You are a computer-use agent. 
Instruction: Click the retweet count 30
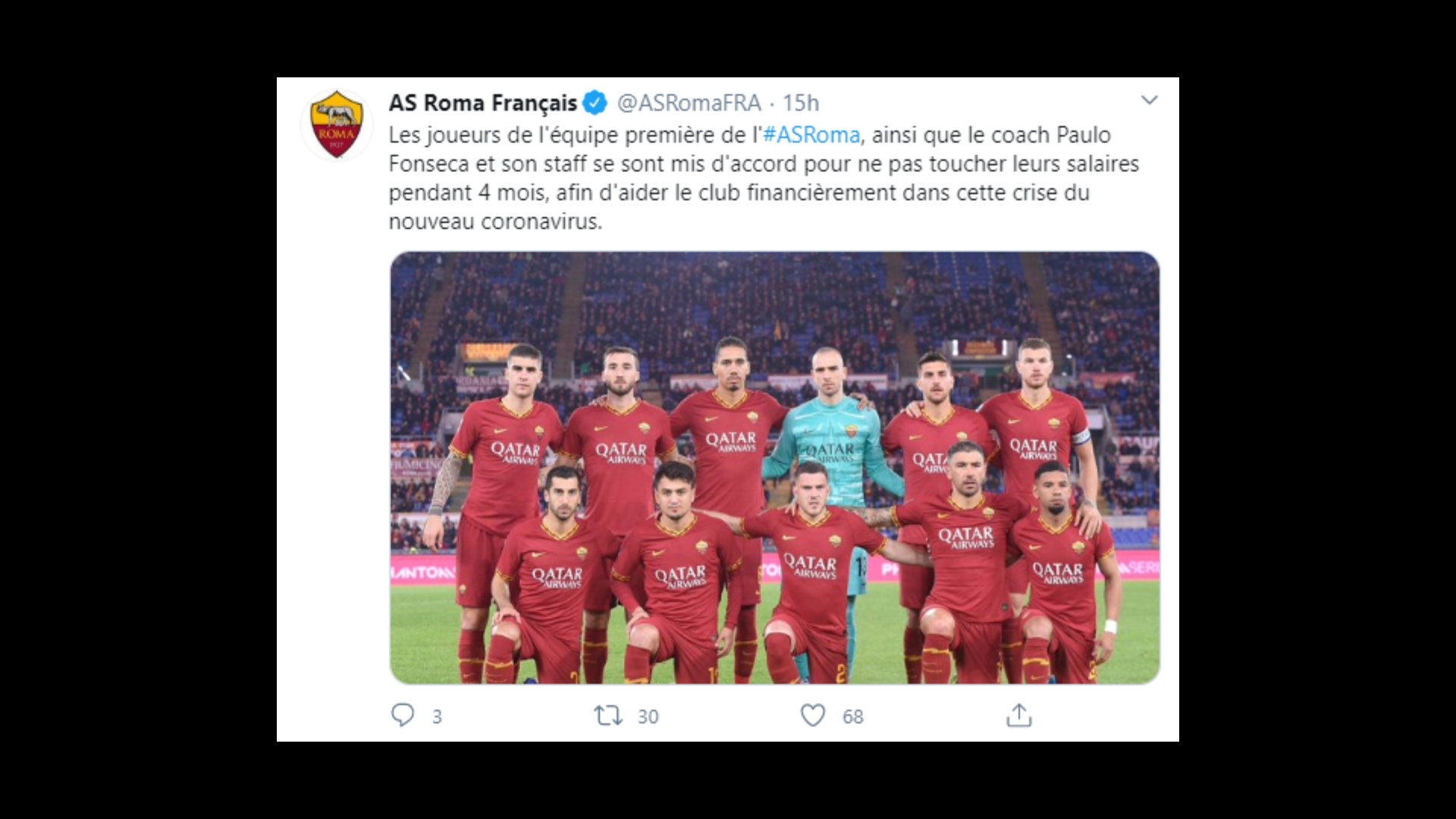648,717
